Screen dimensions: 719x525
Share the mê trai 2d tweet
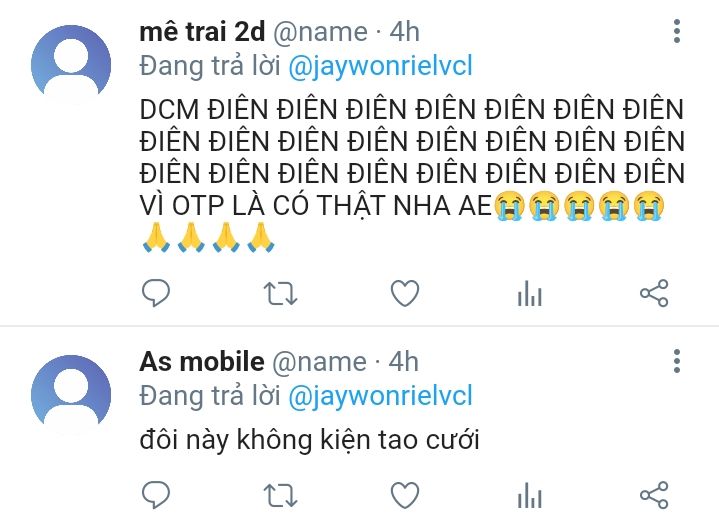tap(654, 293)
